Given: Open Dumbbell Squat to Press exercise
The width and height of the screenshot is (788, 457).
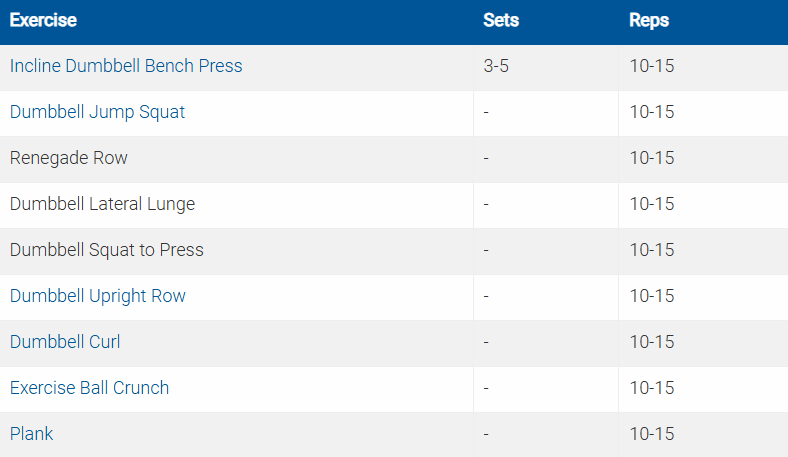Looking at the screenshot, I should [106, 250].
